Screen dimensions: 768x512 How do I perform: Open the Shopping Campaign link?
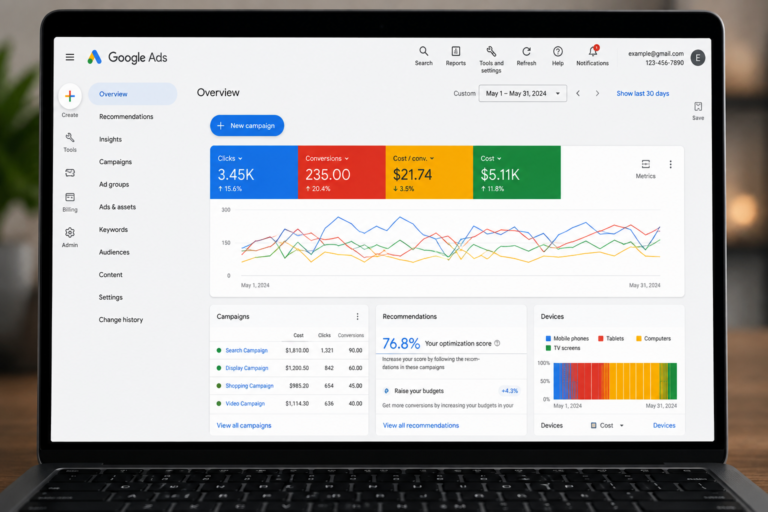(x=249, y=386)
